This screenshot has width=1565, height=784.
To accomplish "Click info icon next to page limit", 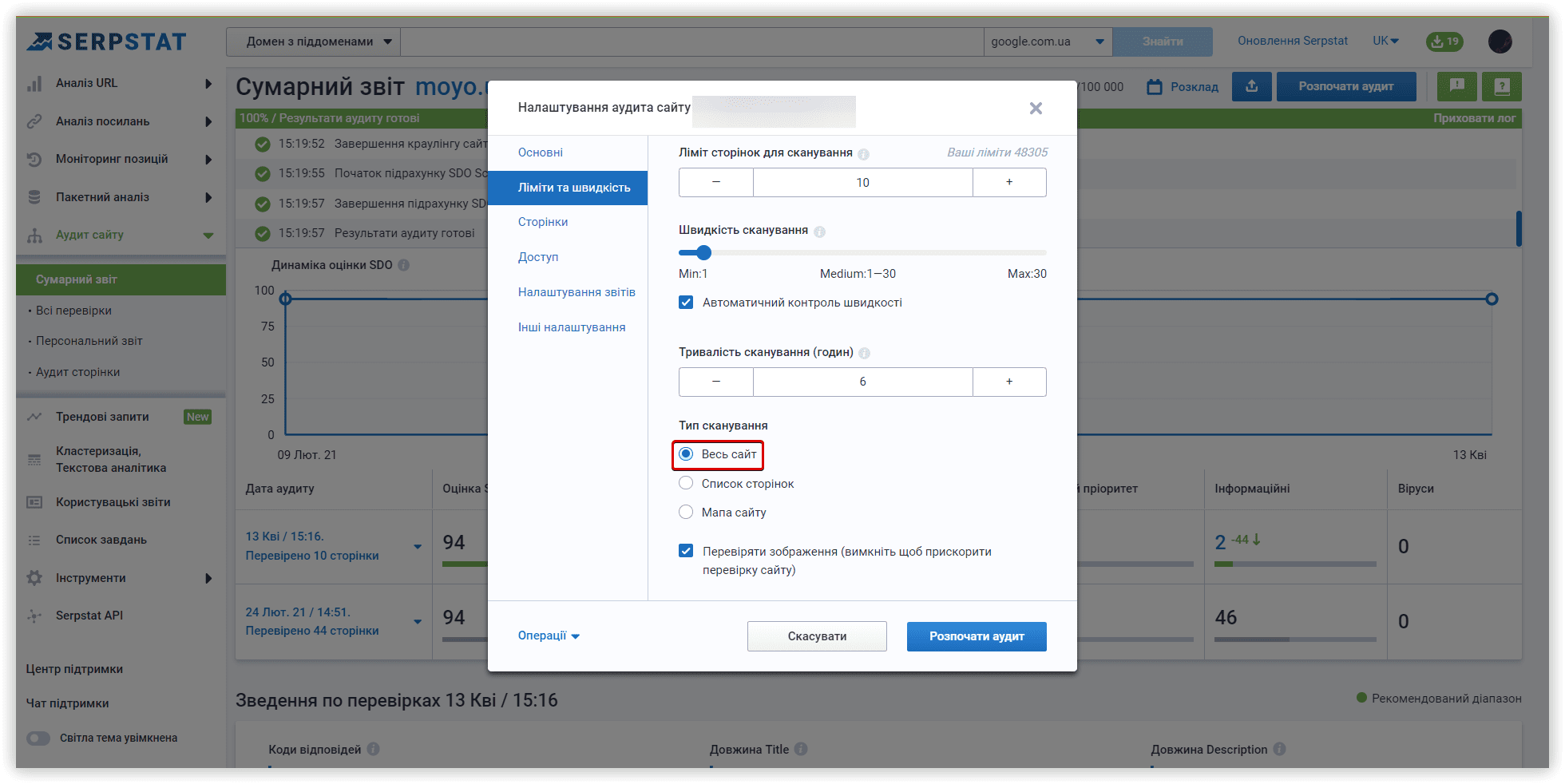I will [863, 153].
